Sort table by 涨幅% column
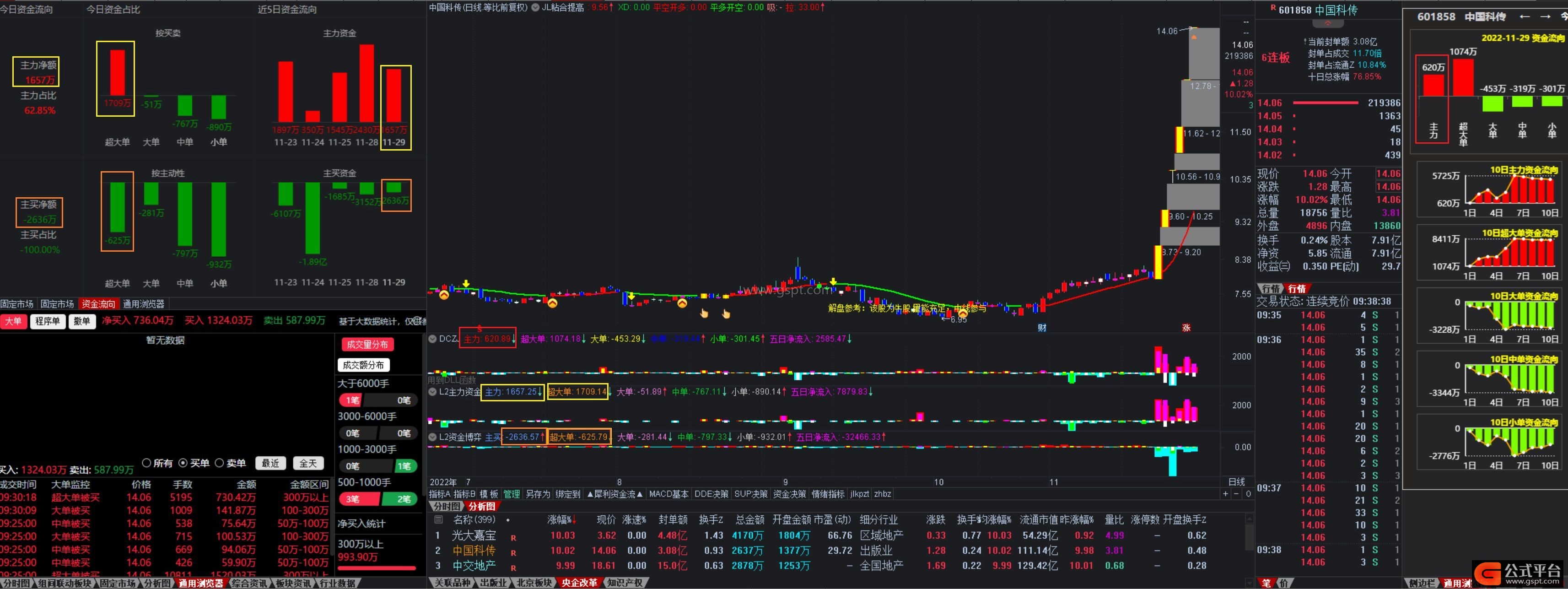1568x589 pixels. [x=562, y=519]
